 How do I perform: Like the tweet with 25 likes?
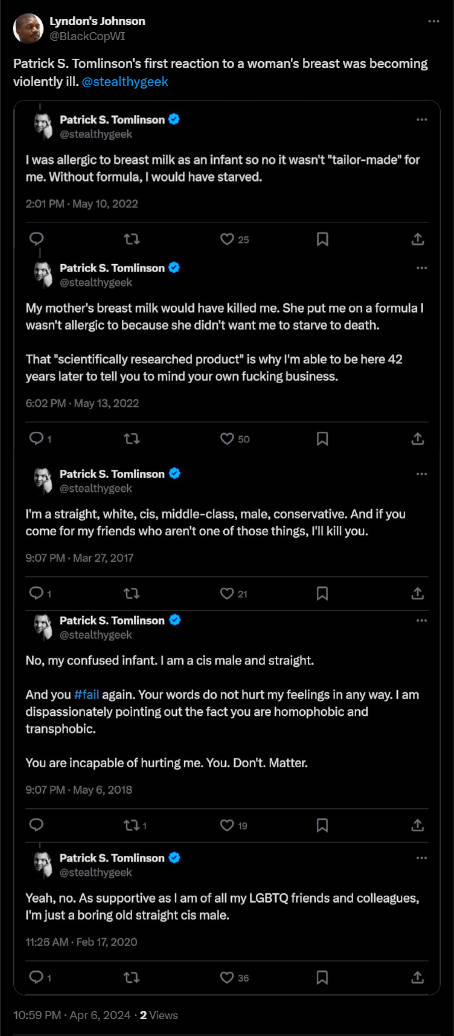235,240
